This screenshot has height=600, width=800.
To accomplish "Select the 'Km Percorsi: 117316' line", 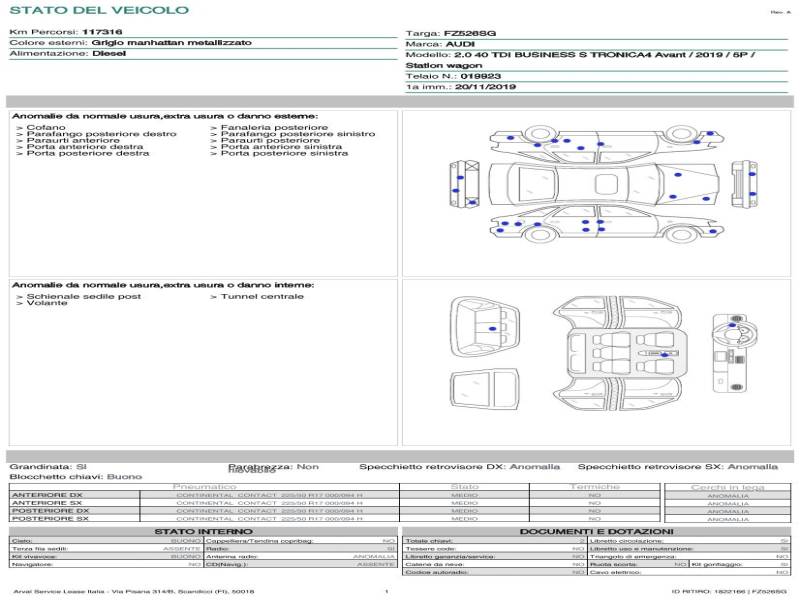I will pyautogui.click(x=66, y=32).
